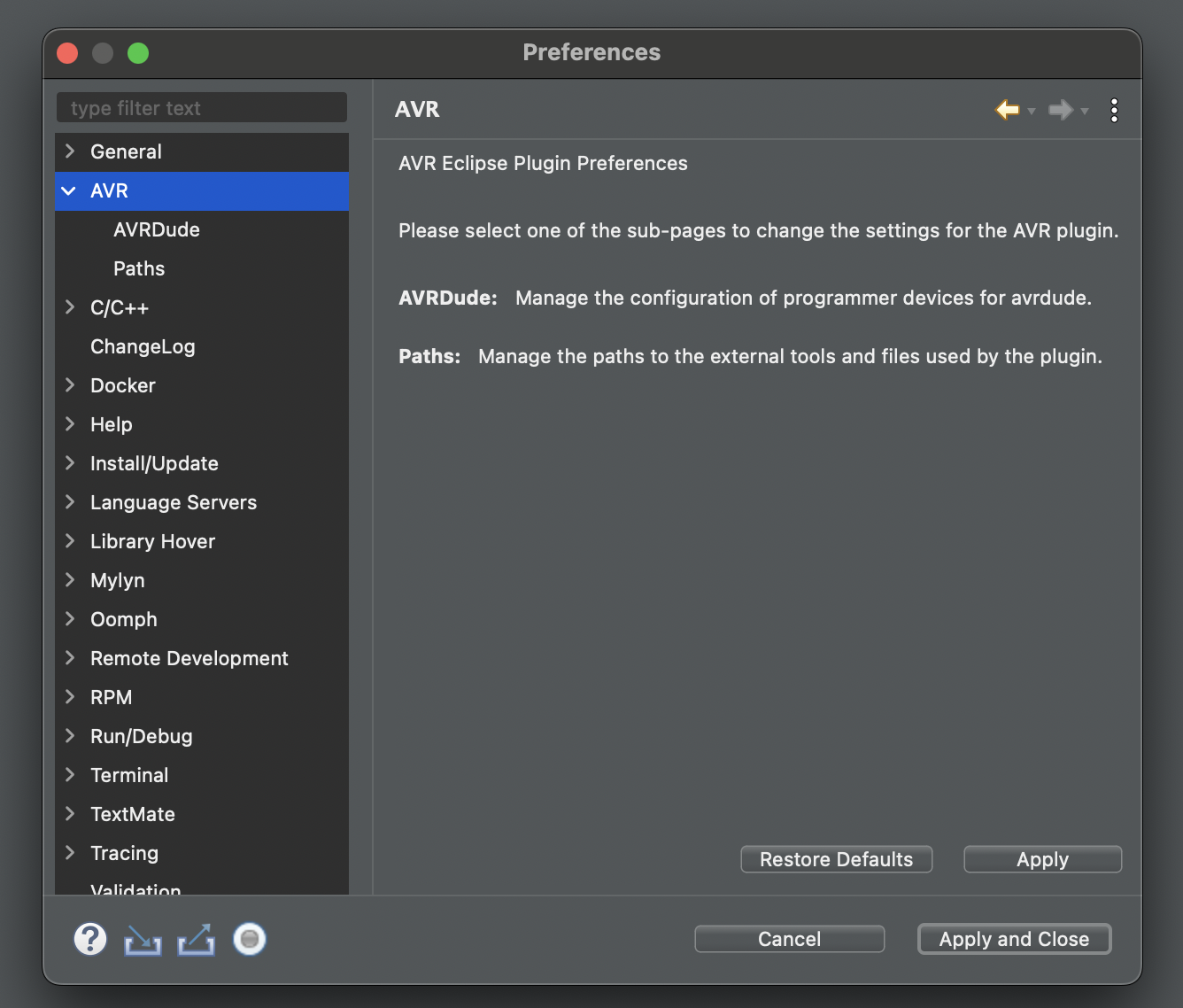Expand the C/C++ settings tree
The height and width of the screenshot is (1008, 1183).
70,307
